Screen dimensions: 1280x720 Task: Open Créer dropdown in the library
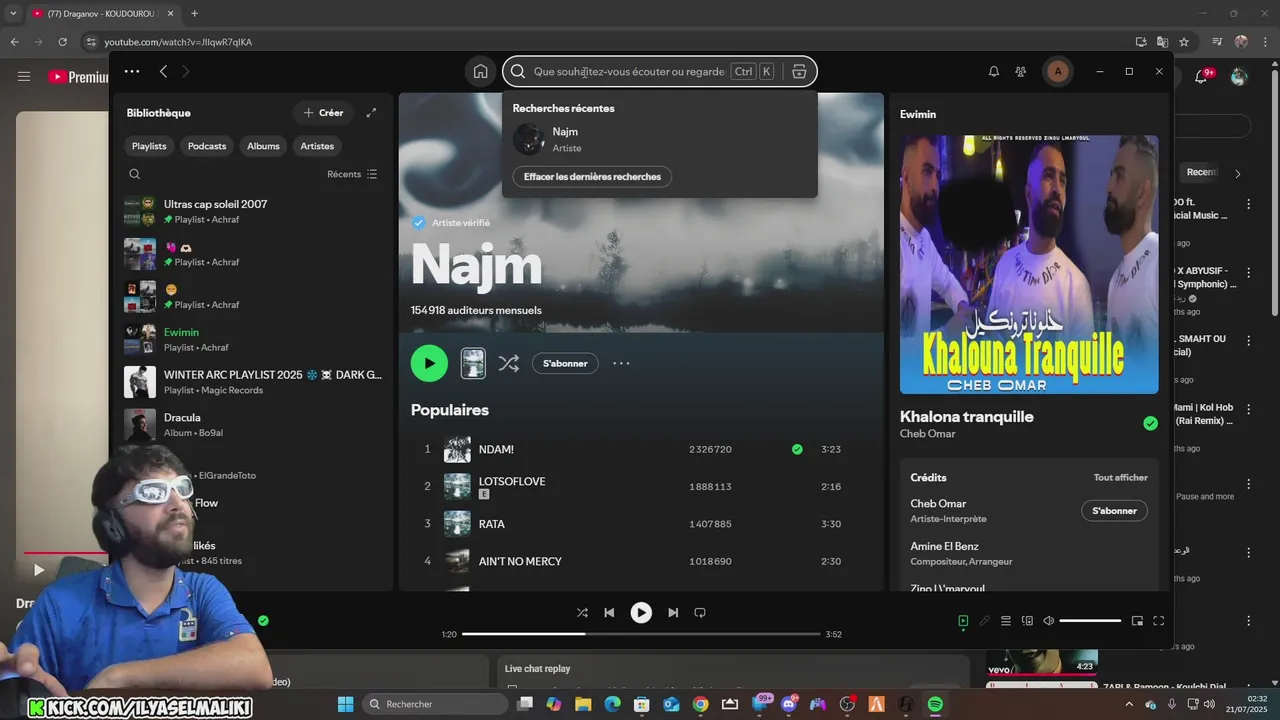323,113
